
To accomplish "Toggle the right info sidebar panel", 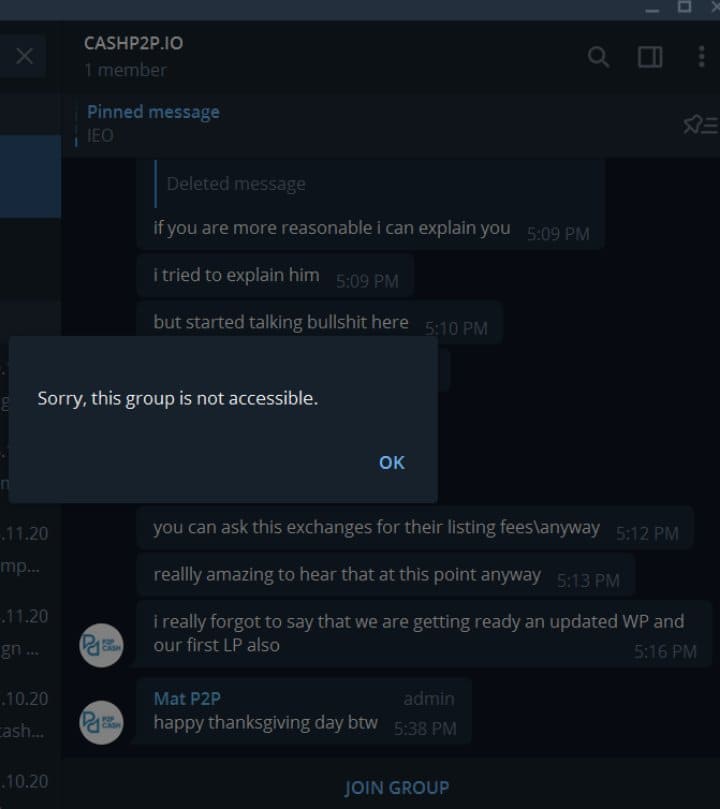I will pyautogui.click(x=650, y=57).
